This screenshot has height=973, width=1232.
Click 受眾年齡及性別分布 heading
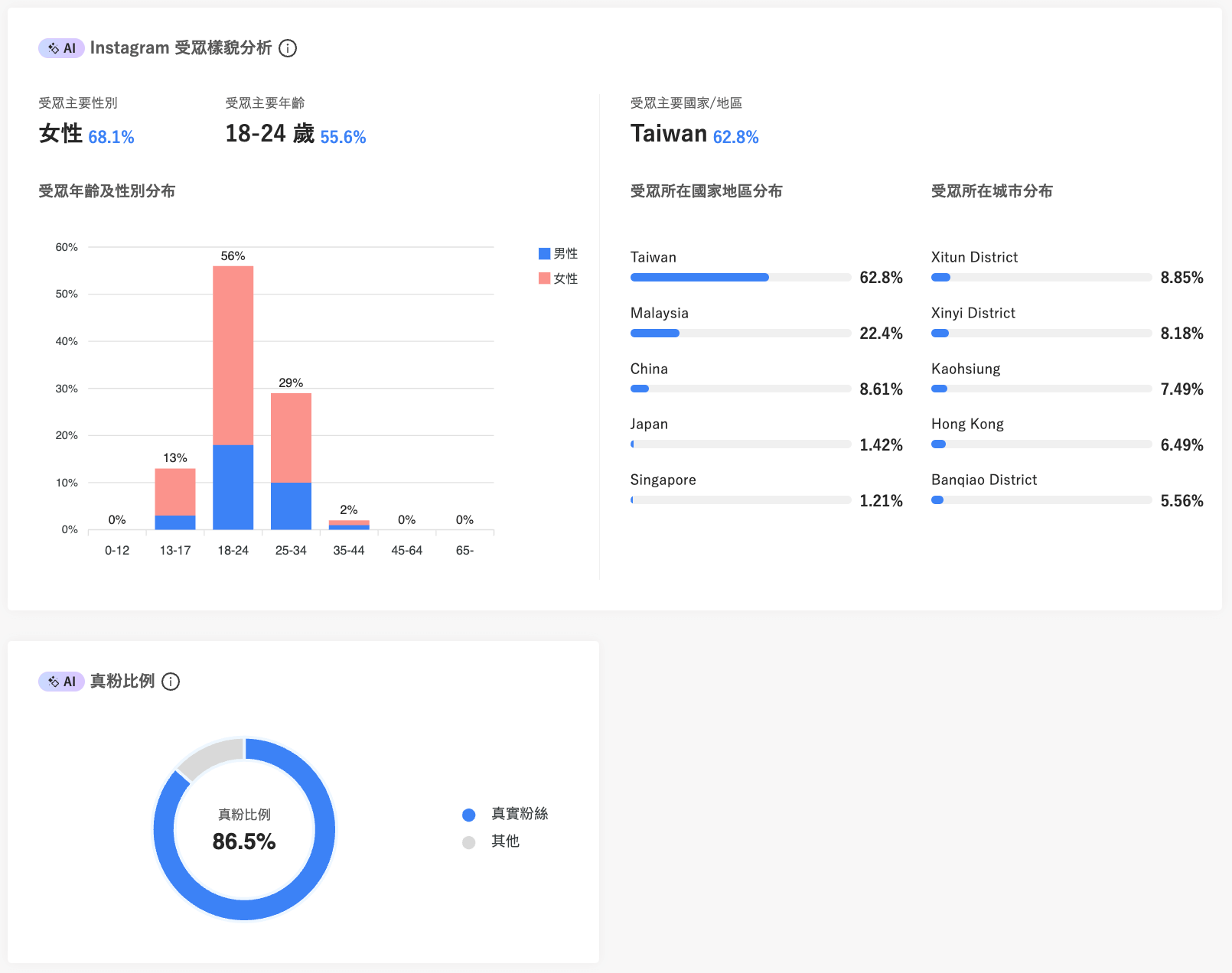click(x=107, y=191)
